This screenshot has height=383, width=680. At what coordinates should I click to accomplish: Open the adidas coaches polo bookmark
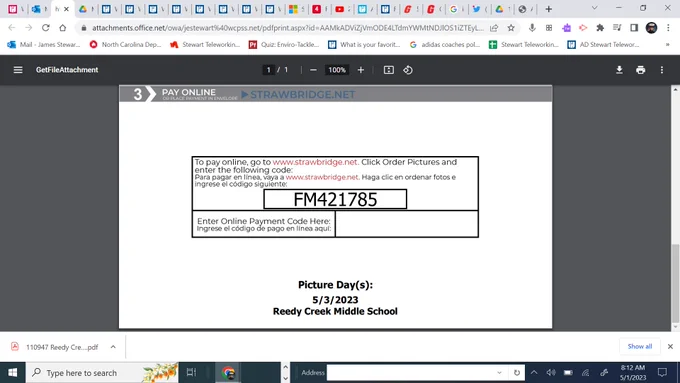445,45
